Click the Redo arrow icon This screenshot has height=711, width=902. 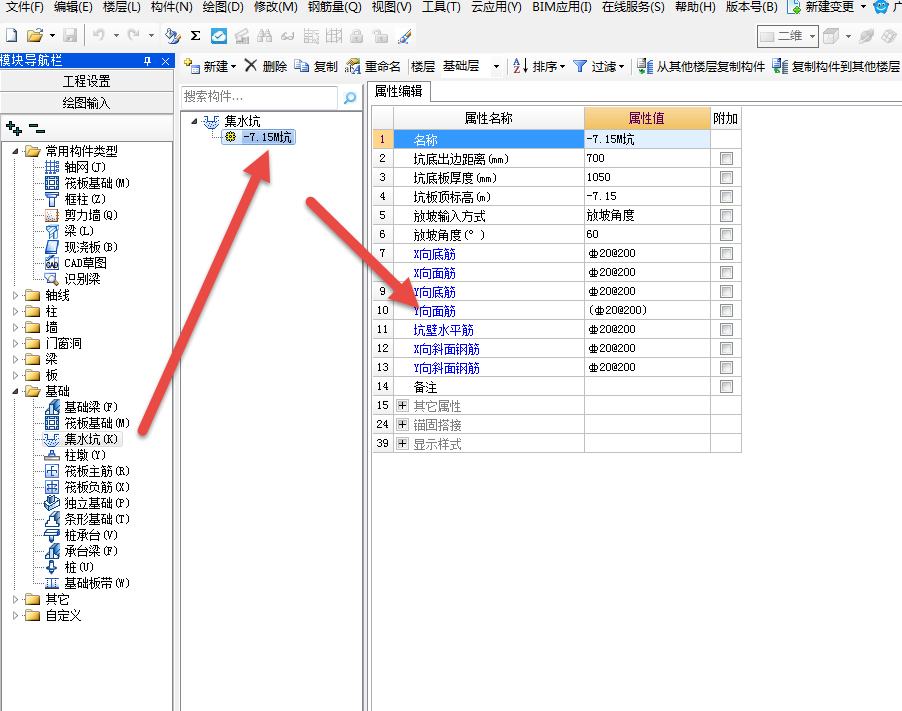133,36
